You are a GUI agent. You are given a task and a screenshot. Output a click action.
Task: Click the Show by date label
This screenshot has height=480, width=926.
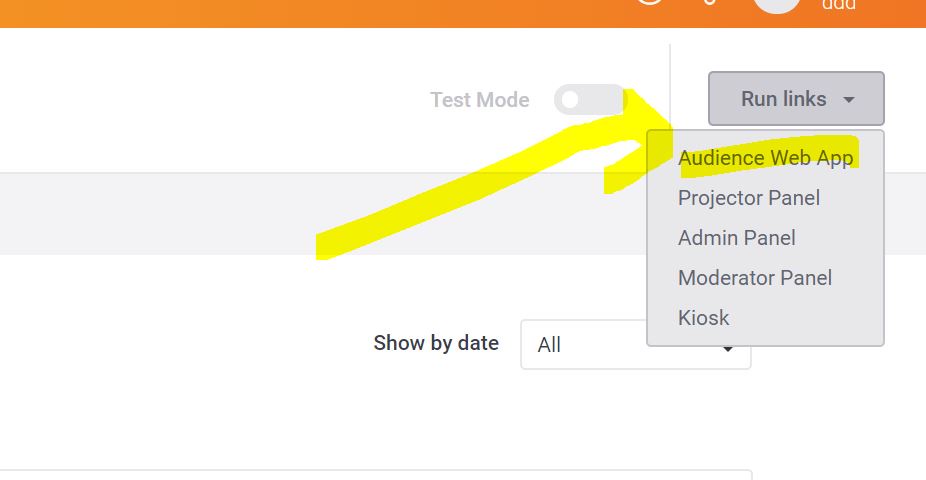point(435,343)
